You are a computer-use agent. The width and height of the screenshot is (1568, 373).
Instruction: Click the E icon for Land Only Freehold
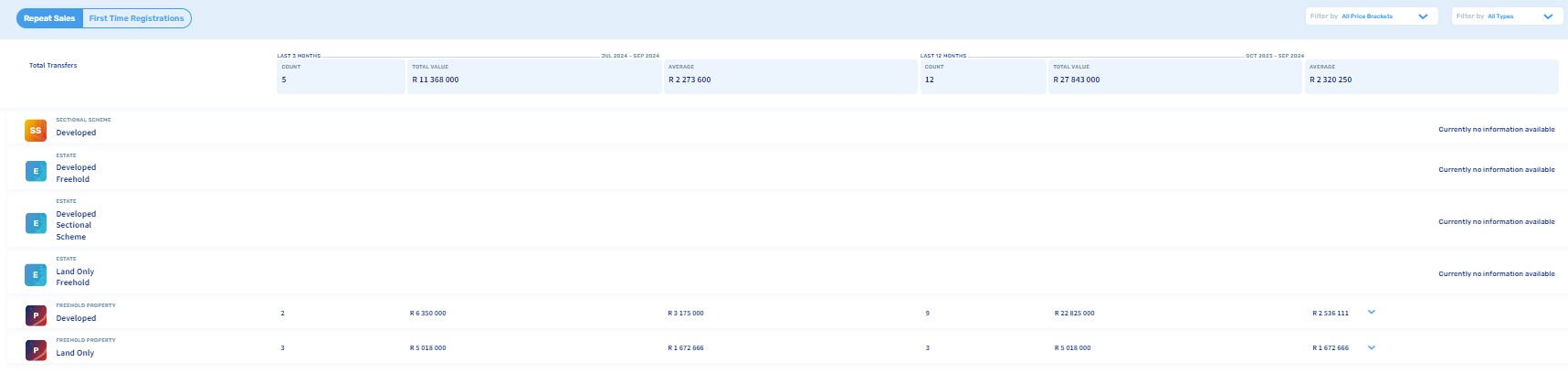point(36,274)
